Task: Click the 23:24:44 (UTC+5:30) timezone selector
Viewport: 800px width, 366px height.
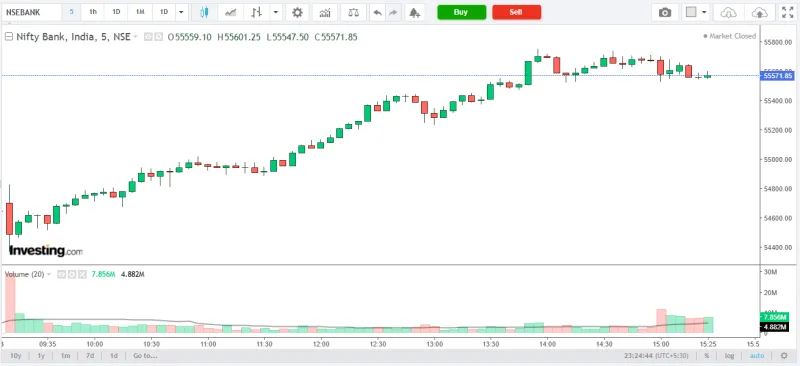Action: (657, 356)
